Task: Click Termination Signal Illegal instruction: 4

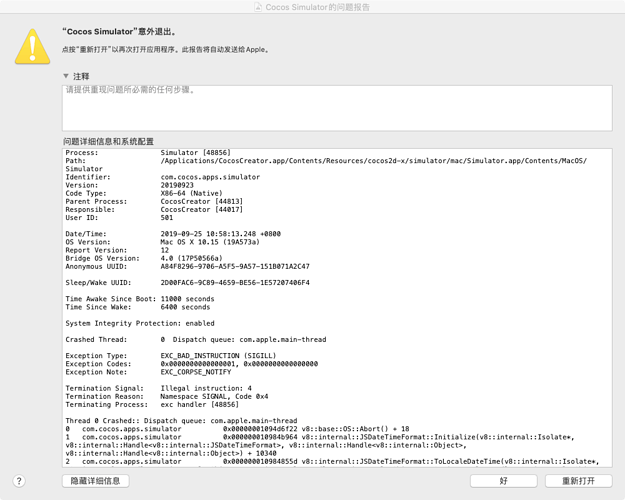Action: tap(159, 388)
